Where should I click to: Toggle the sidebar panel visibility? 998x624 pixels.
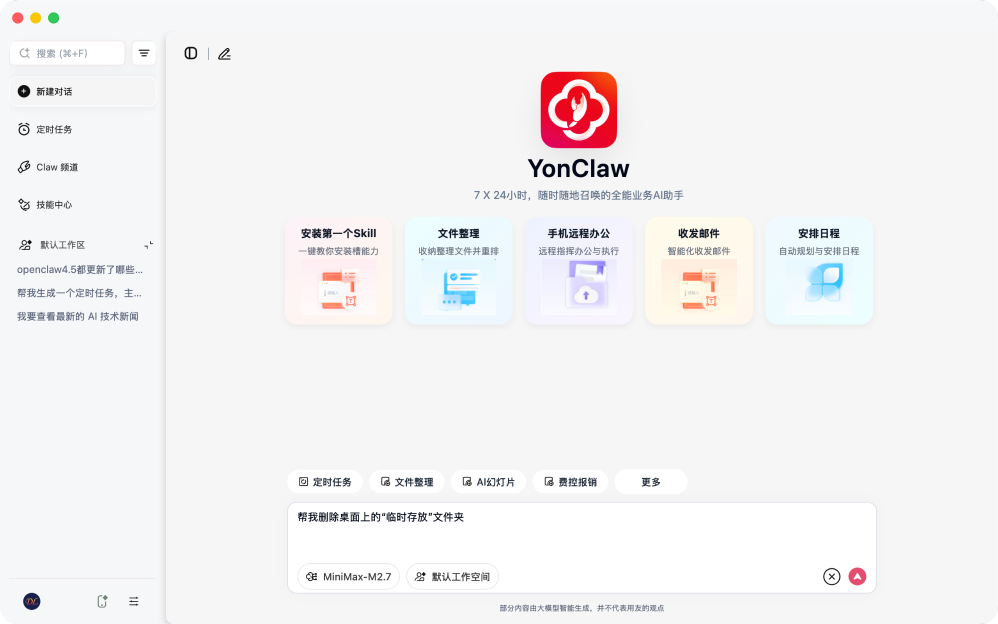point(191,54)
